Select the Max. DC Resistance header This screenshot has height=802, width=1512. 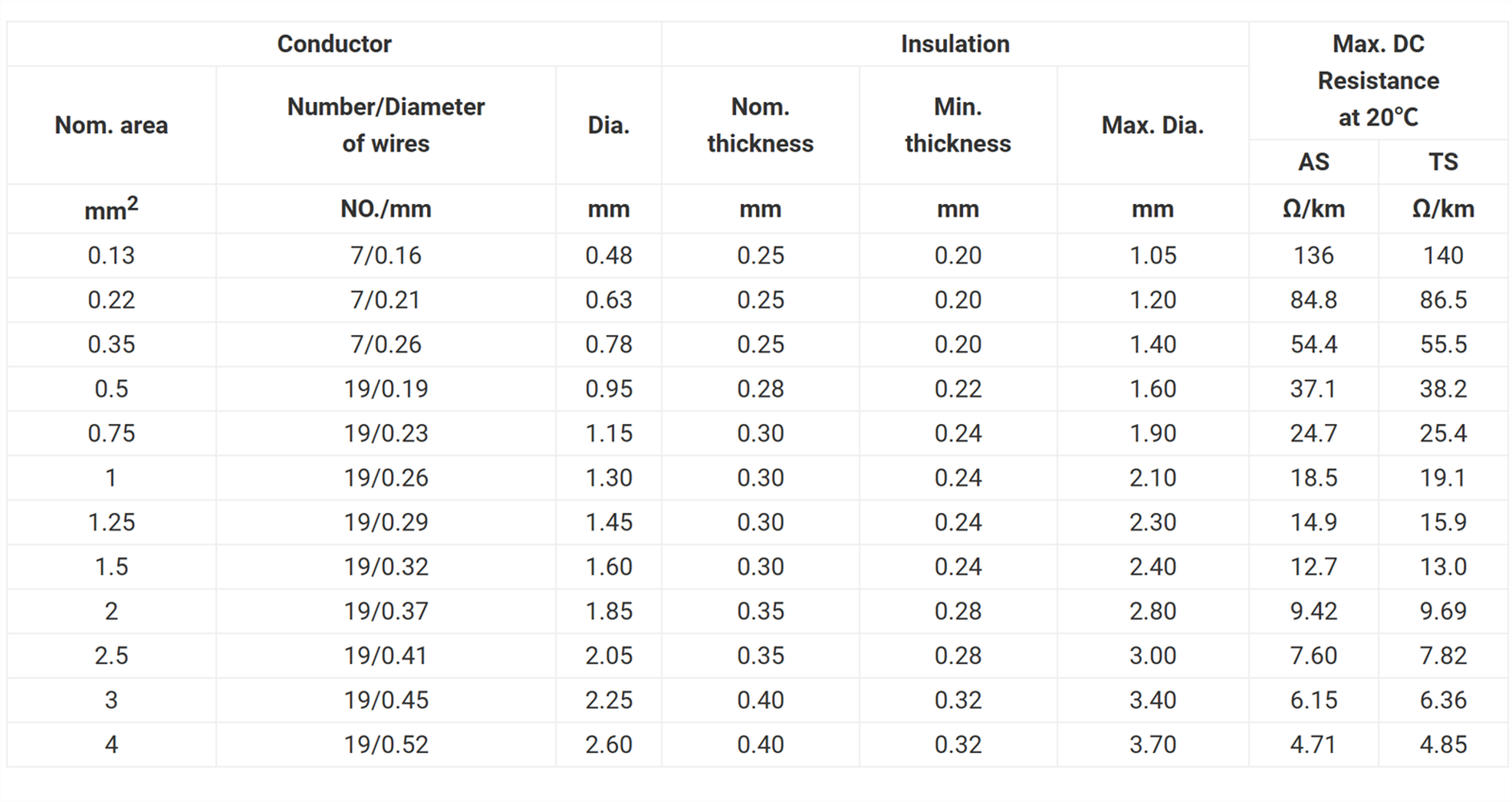click(1378, 81)
